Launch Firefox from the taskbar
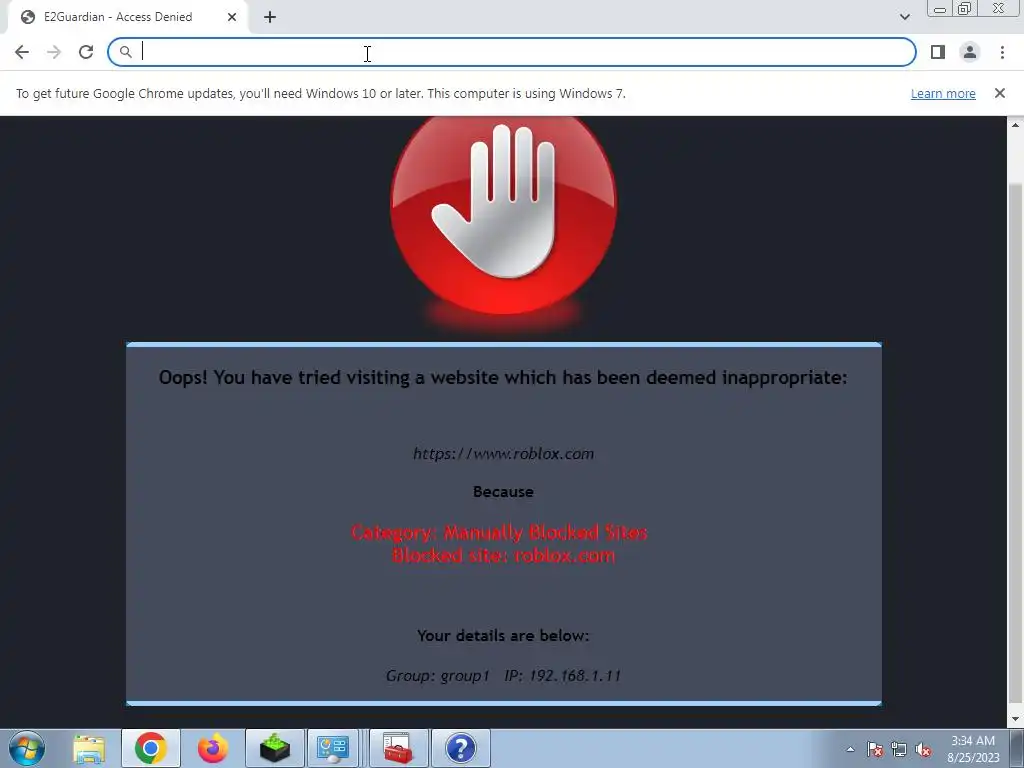The width and height of the screenshot is (1024, 768). point(212,748)
